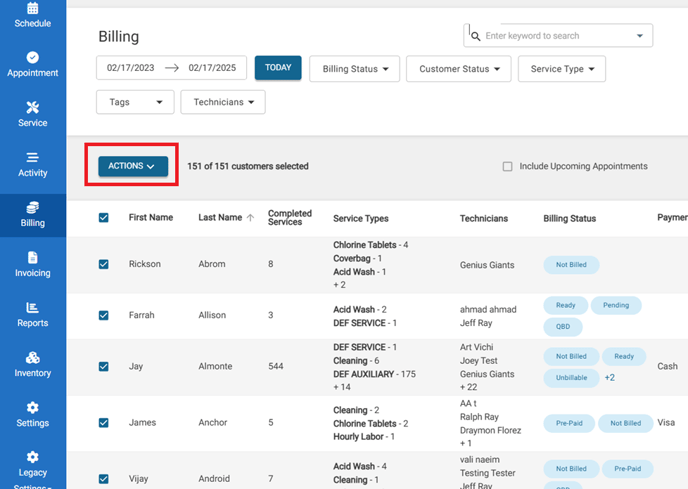Expand the Billing Status filter dropdown
Viewport: 688px width, 489px height.
[x=354, y=69]
